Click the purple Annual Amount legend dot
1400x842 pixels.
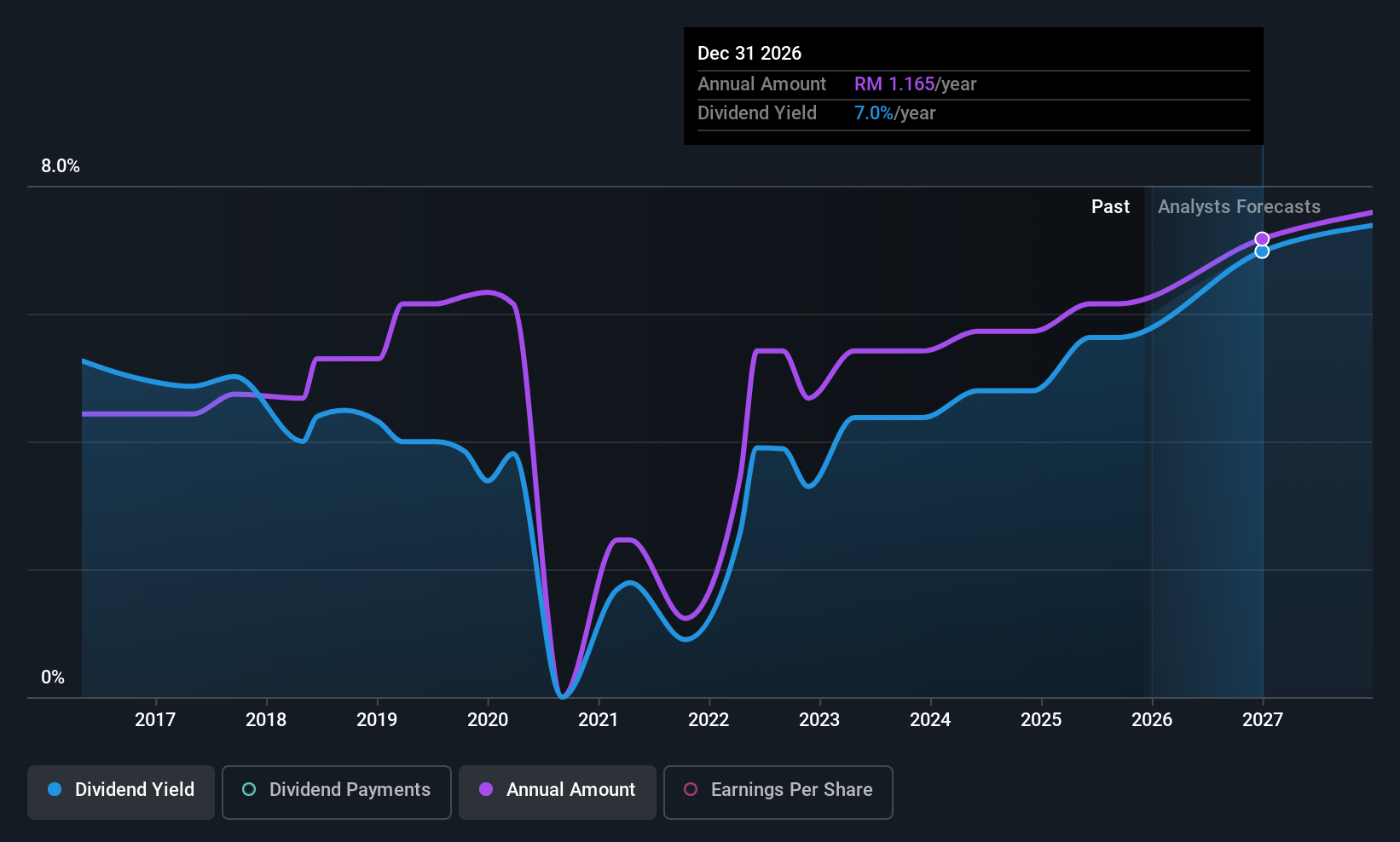(x=486, y=789)
